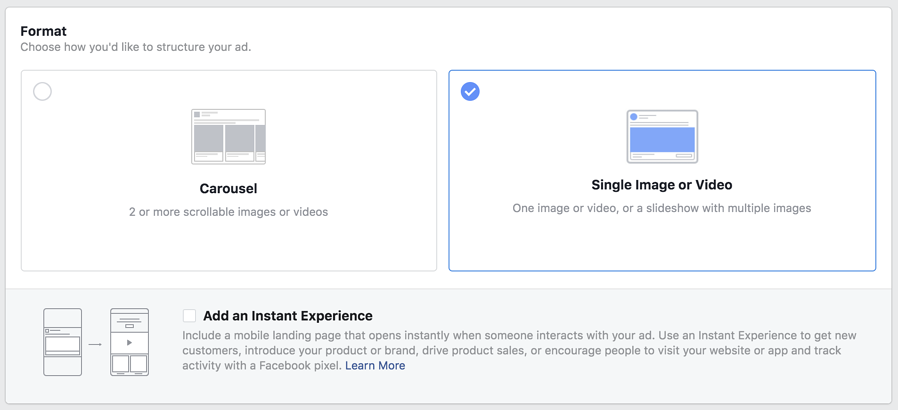Click "Choose how you'd like to structure your ad"

[x=135, y=47]
